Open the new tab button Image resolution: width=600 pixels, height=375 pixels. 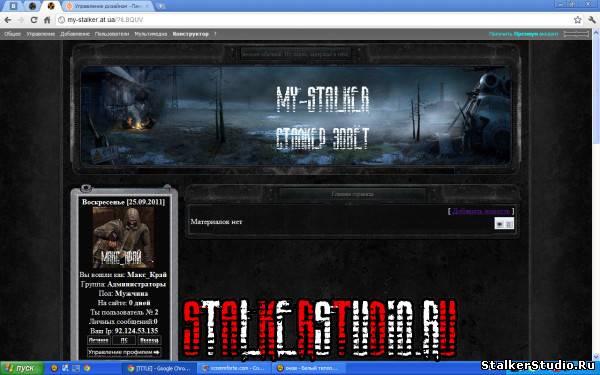coord(161,6)
